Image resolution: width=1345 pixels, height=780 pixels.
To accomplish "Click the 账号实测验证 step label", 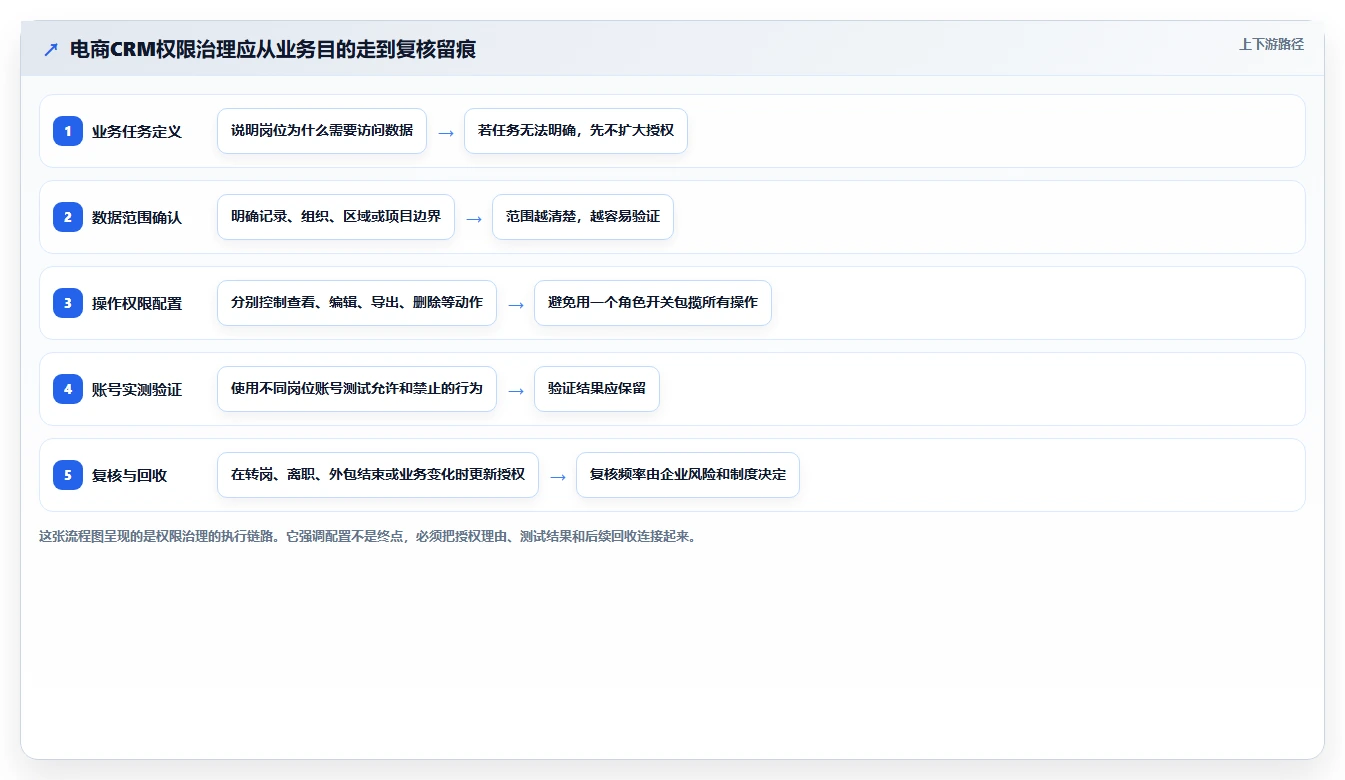I will [137, 389].
